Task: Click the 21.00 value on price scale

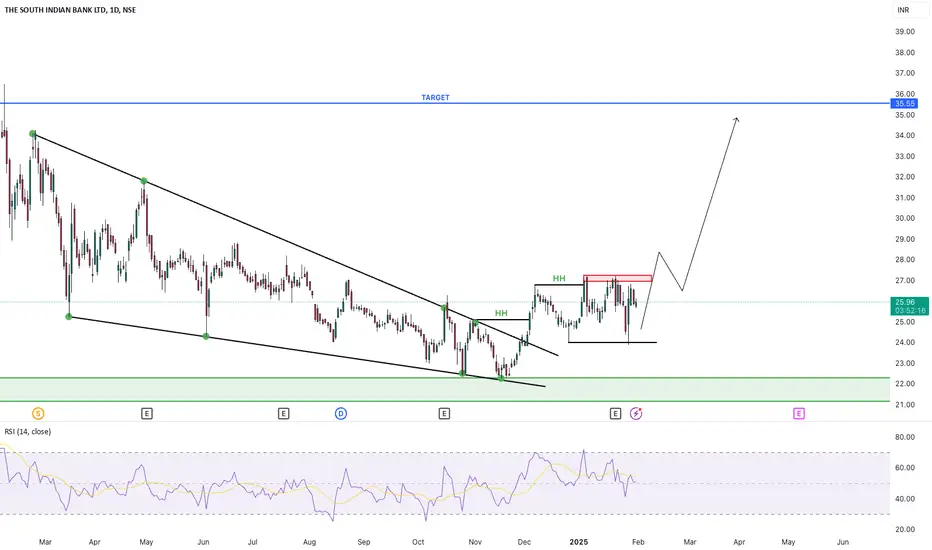Action: click(905, 405)
